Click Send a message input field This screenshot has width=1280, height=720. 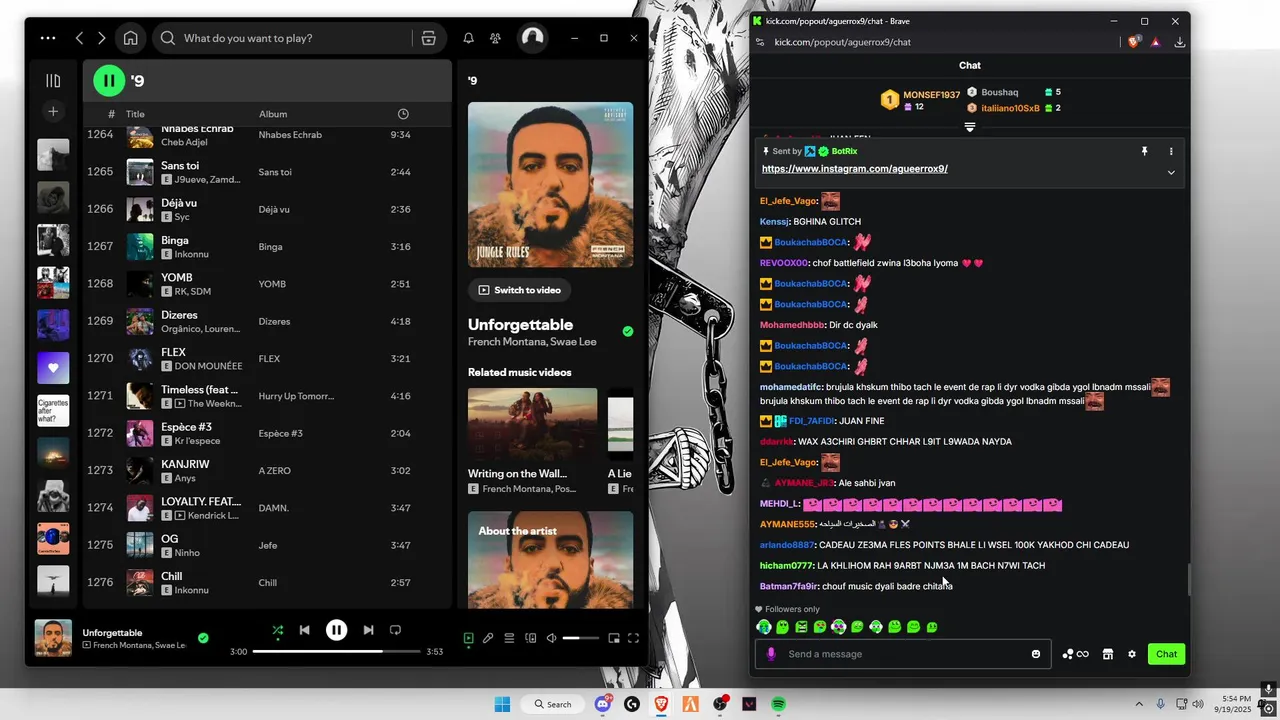tap(903, 654)
